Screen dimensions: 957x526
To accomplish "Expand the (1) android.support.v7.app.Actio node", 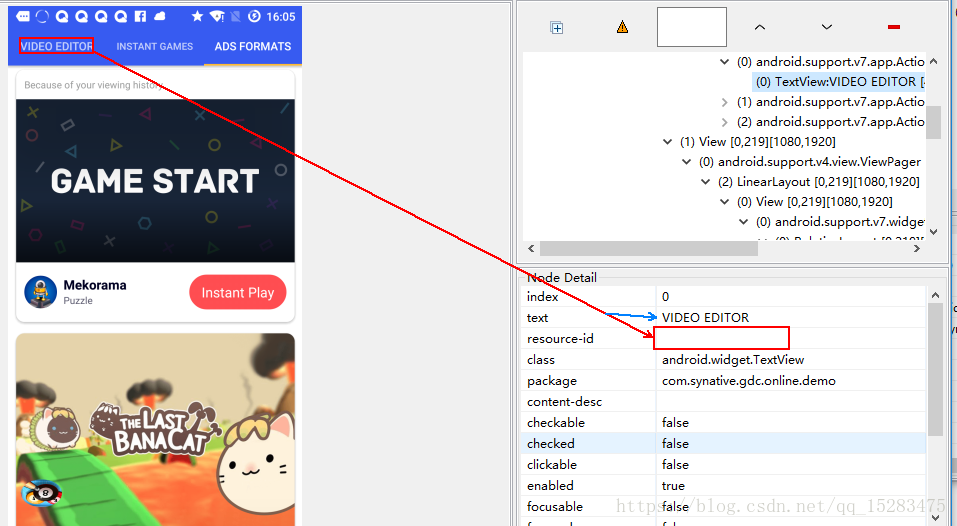I will 724,102.
